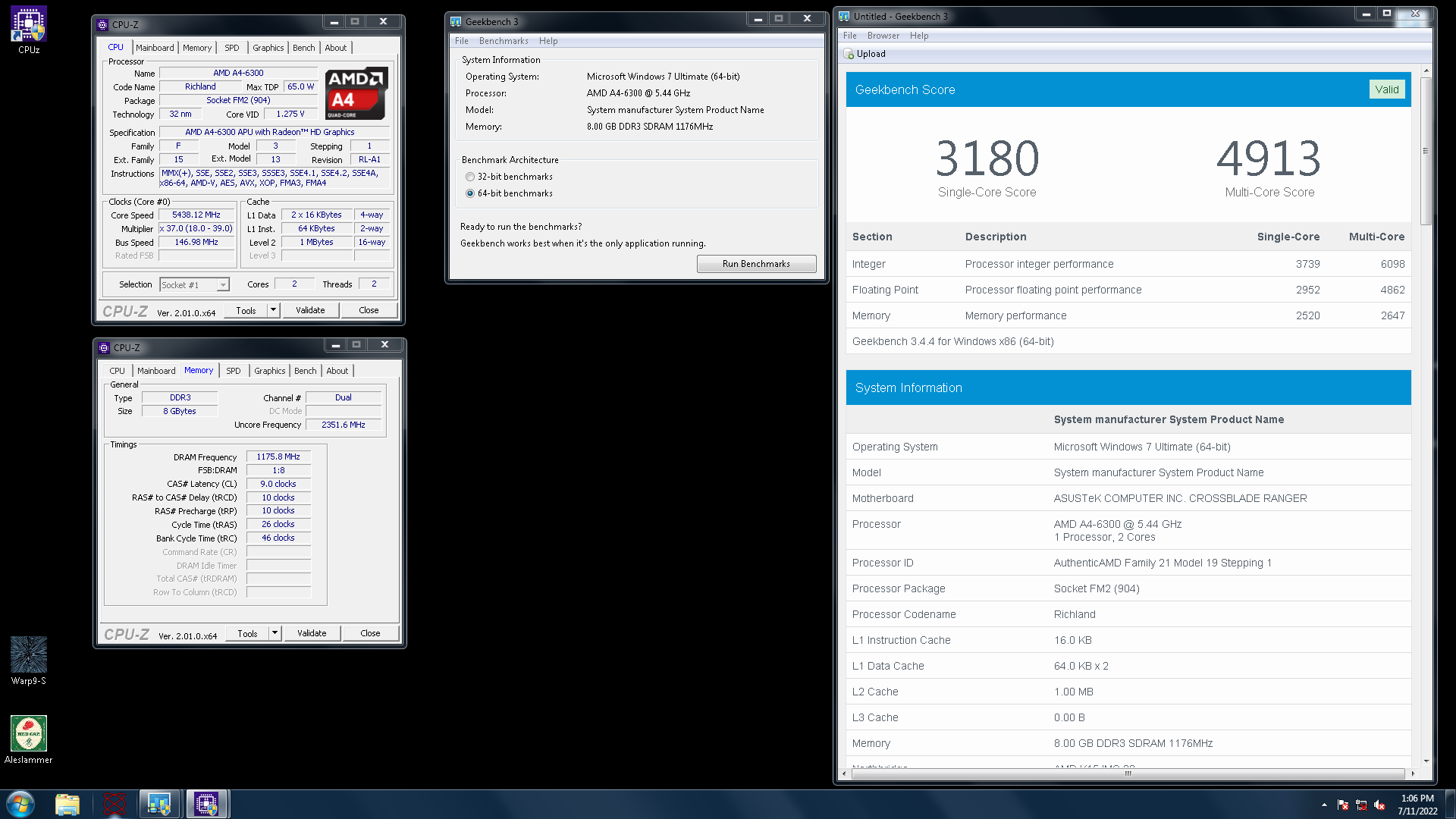
Task: Open About tab in top CPU-Z window
Action: click(336, 48)
